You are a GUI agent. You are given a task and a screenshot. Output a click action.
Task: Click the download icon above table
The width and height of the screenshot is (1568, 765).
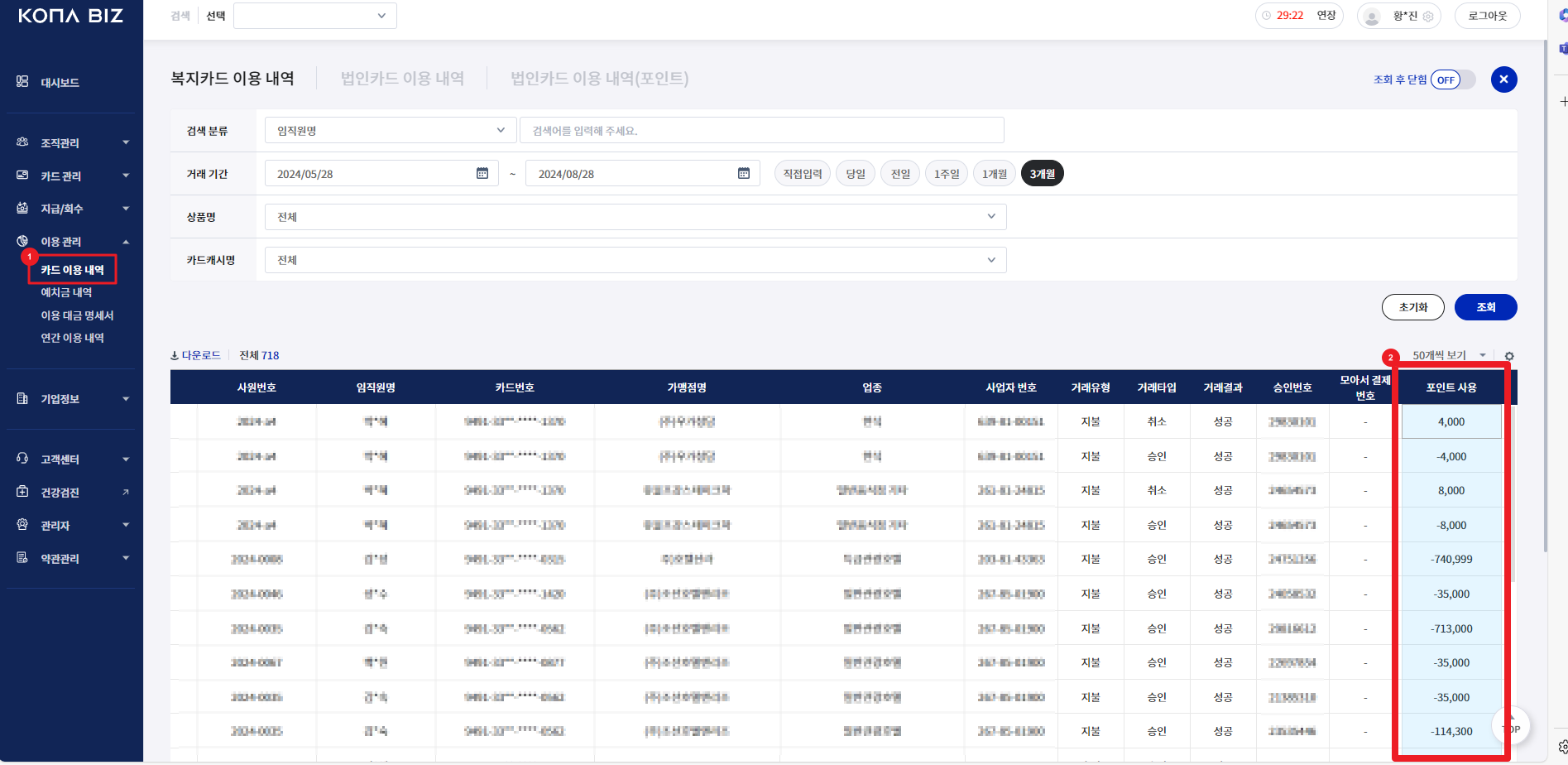tap(175, 356)
